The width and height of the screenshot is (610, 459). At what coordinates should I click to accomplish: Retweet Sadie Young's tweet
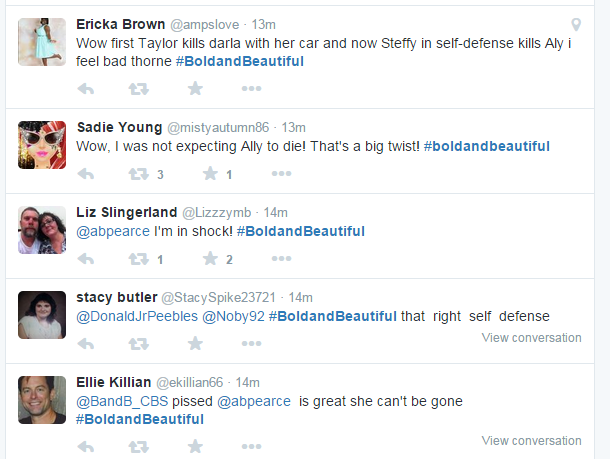tap(138, 174)
